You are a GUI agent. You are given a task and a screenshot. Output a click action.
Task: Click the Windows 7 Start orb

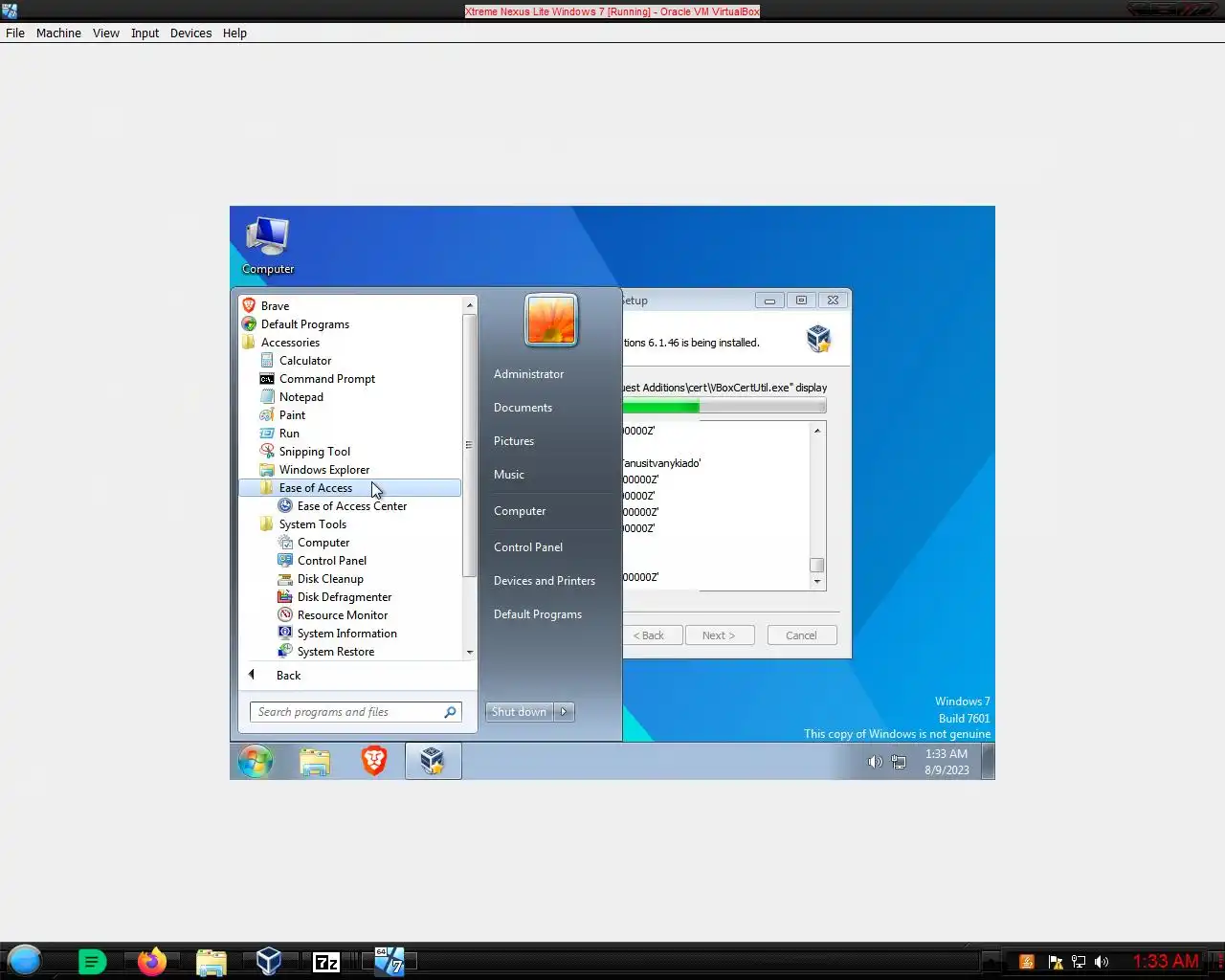(256, 762)
